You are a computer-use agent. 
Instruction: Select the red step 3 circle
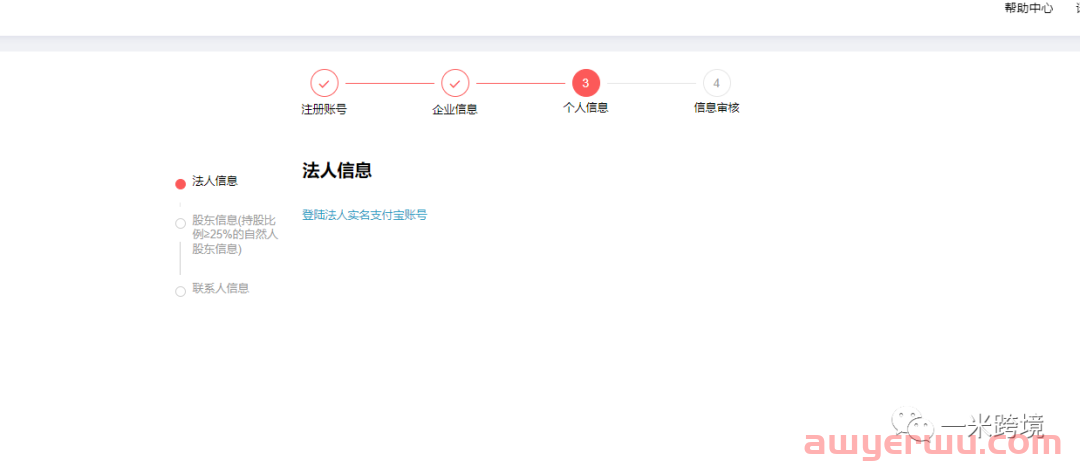click(586, 83)
